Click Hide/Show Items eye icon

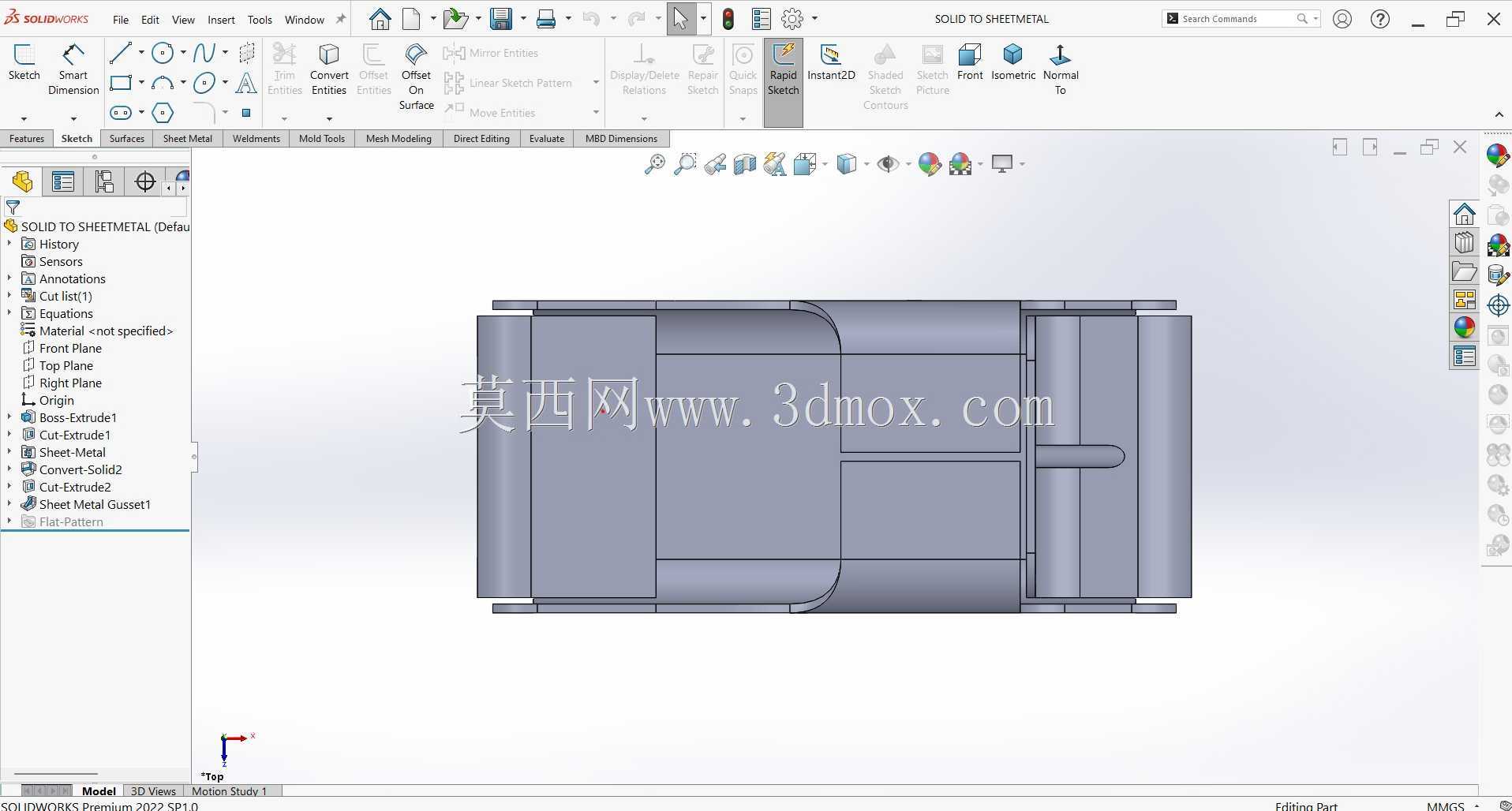click(x=888, y=164)
